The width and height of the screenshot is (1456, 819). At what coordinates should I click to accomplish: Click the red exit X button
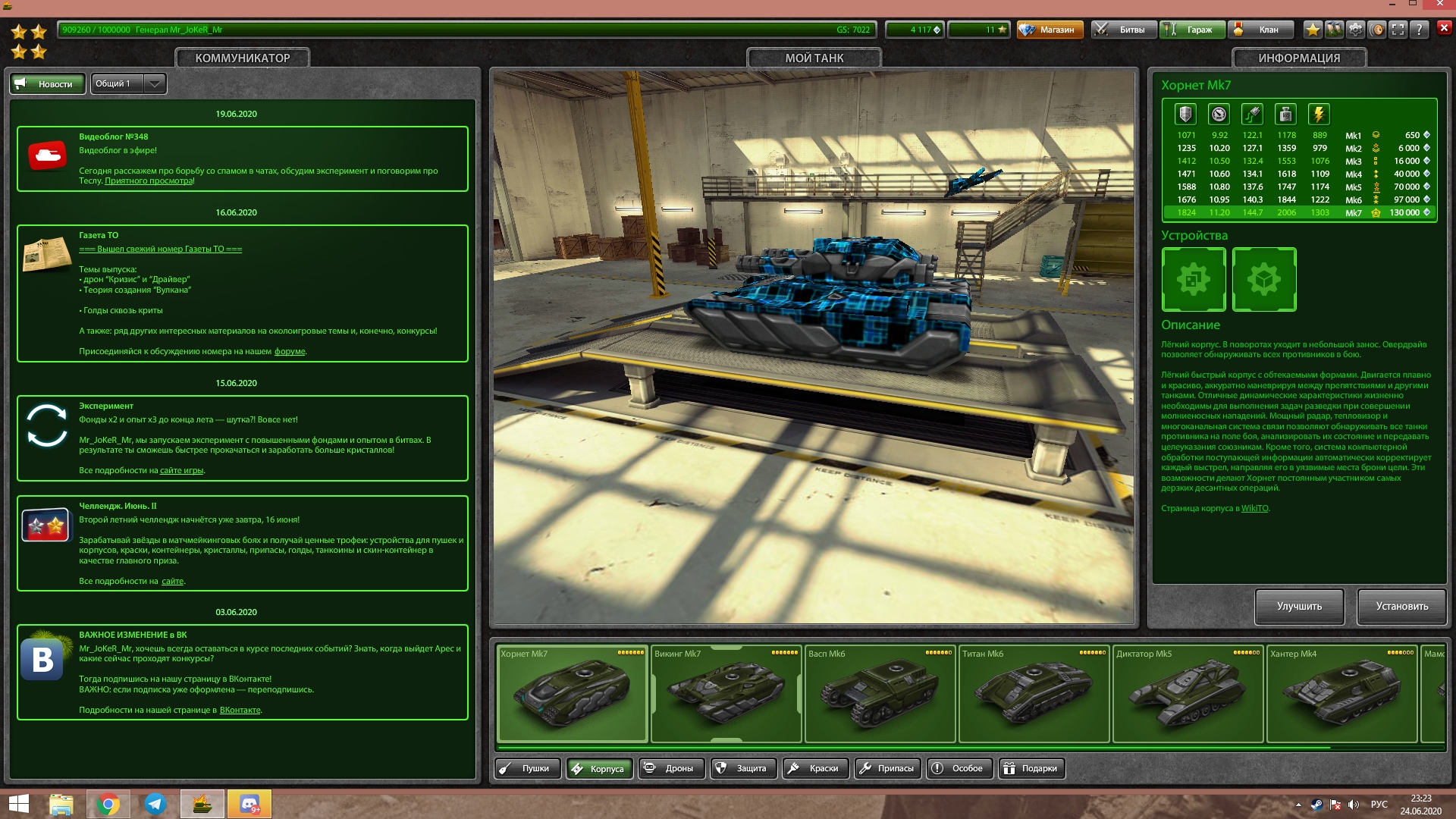[1444, 27]
